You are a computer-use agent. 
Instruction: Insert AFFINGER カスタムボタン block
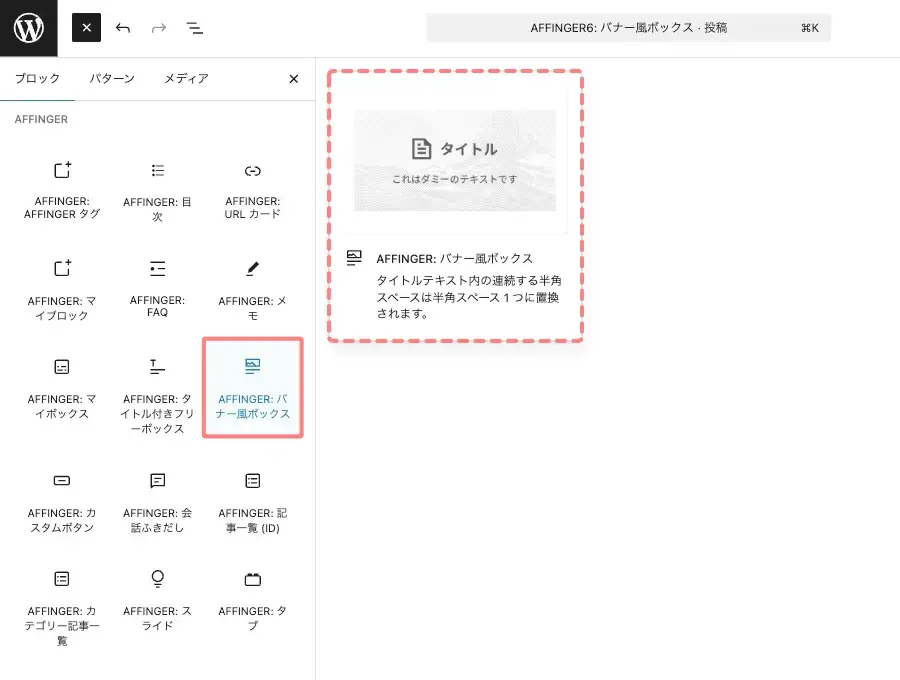pos(62,502)
